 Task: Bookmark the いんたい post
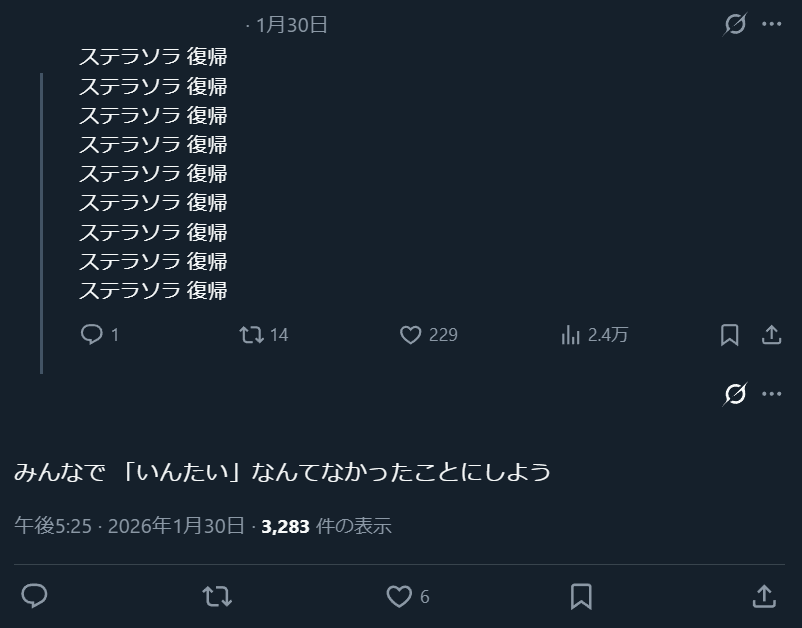[x=581, y=597]
